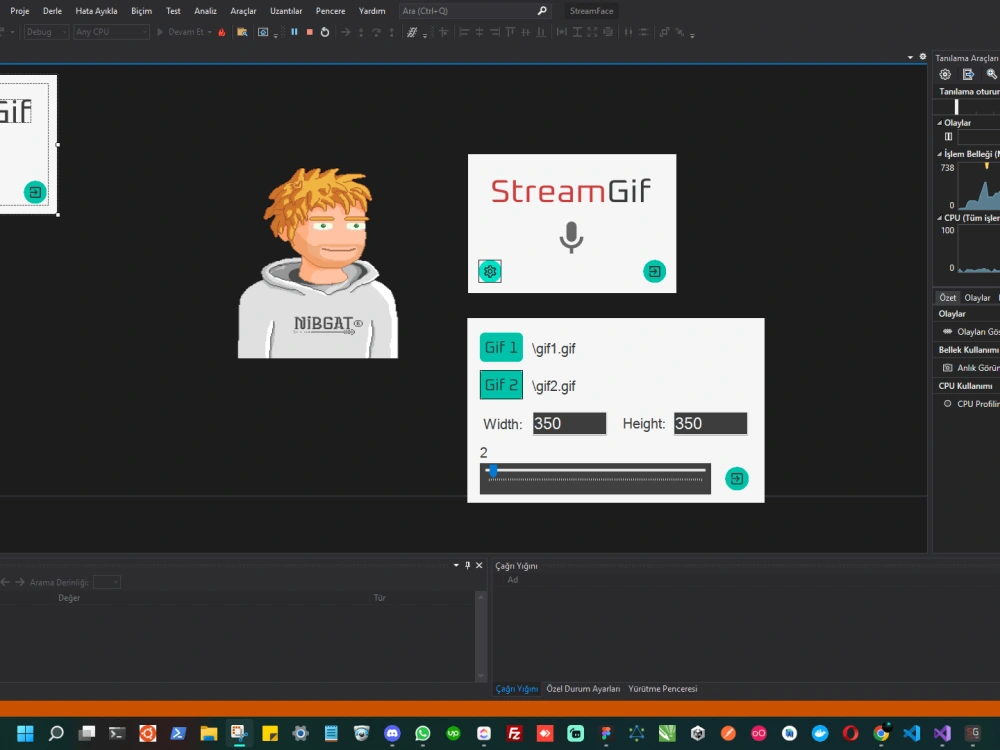This screenshot has height=750, width=1000.
Task: Click the Width input field
Action: [570, 423]
